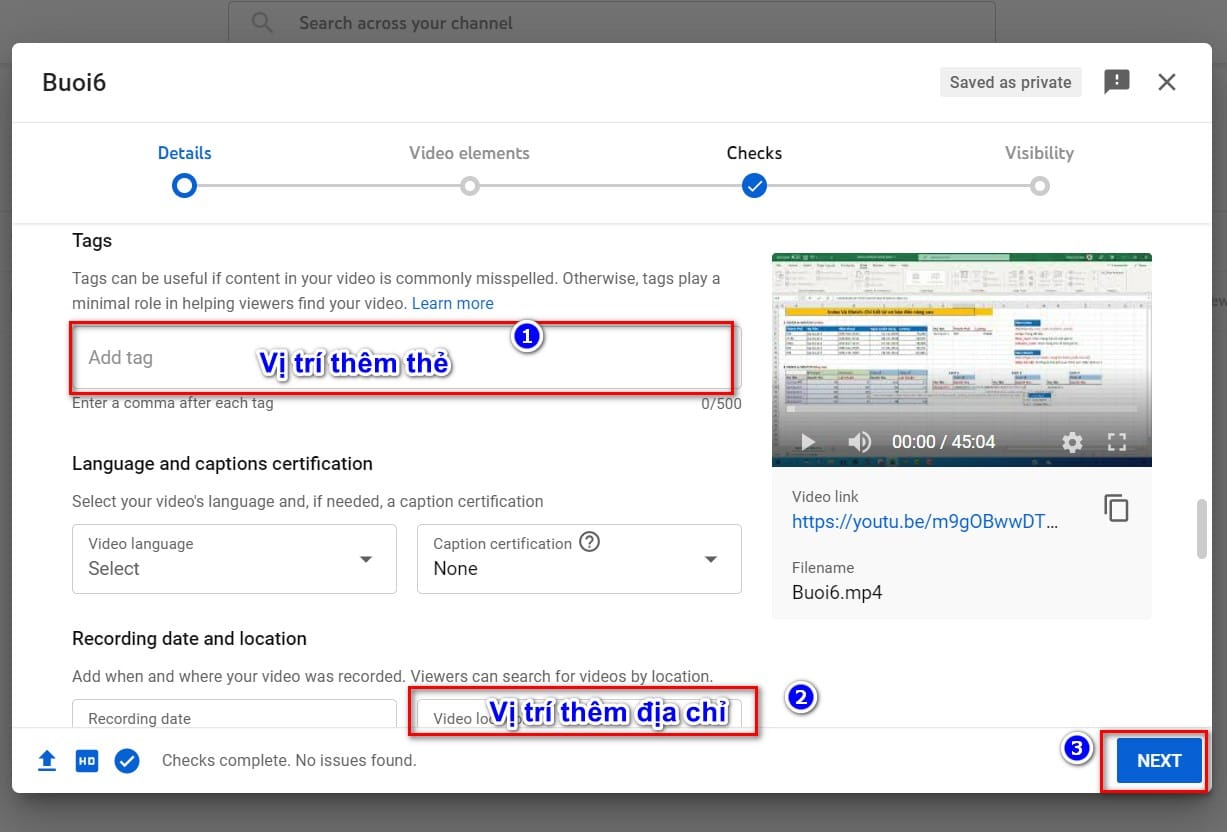
Task: Play the video preview
Action: pos(808,442)
